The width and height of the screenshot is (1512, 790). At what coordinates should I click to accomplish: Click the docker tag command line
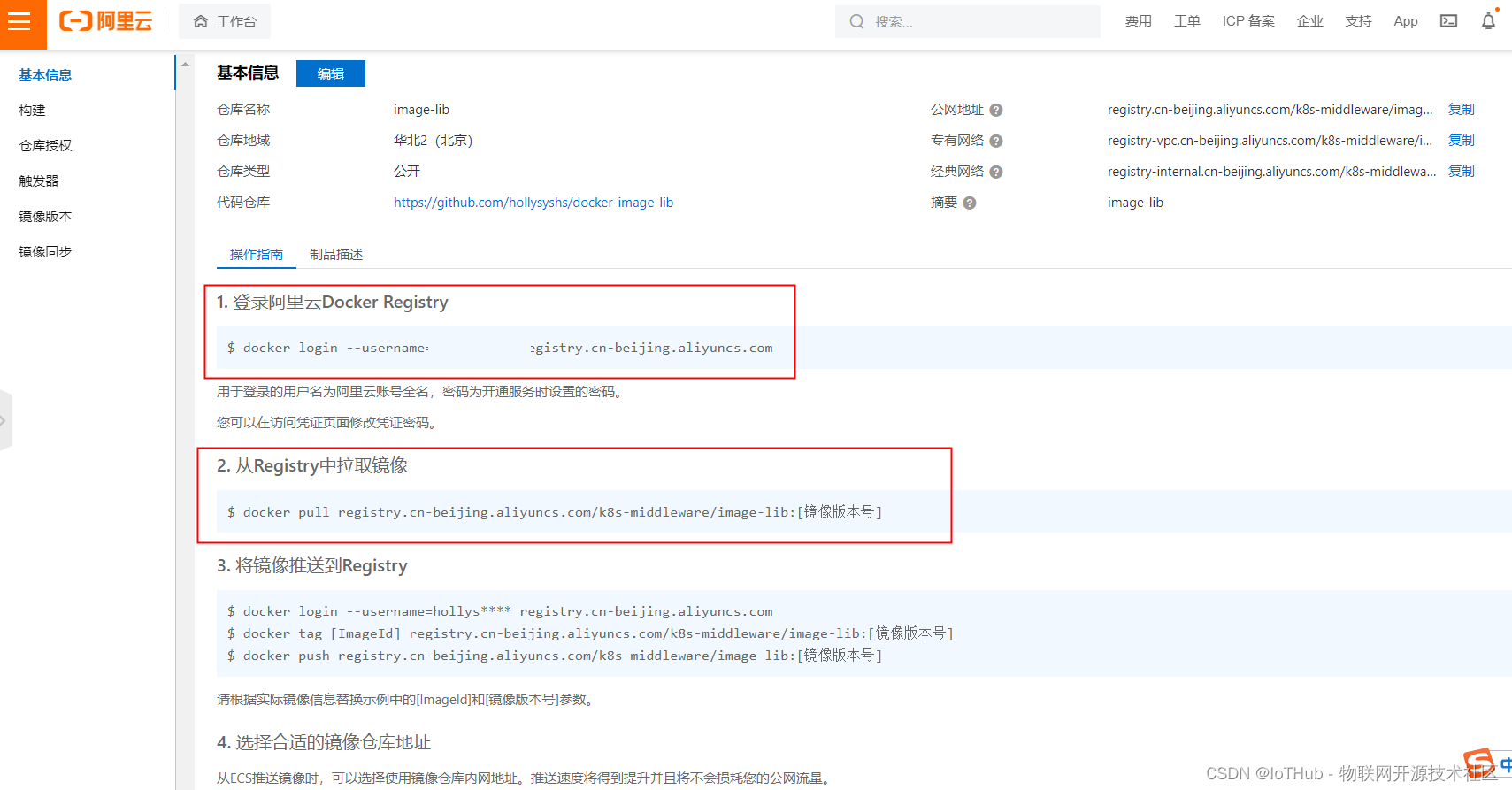590,633
